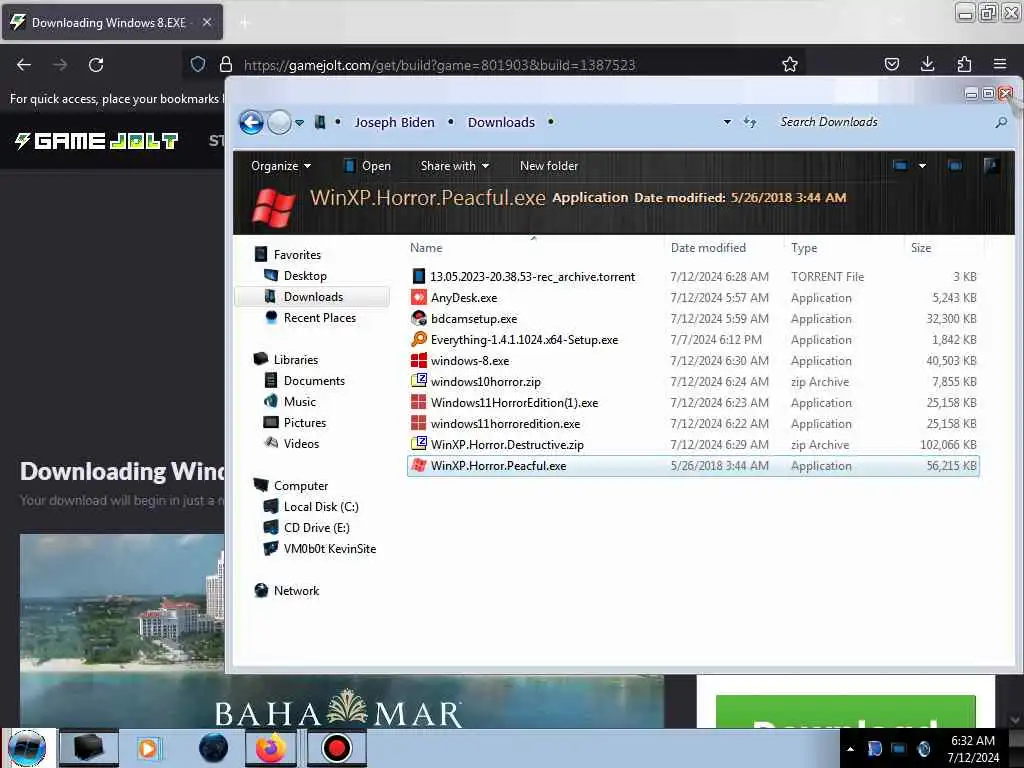Close the Downloading Windows 8.EXE tab
Viewport: 1024px width, 768px height.
tap(206, 22)
